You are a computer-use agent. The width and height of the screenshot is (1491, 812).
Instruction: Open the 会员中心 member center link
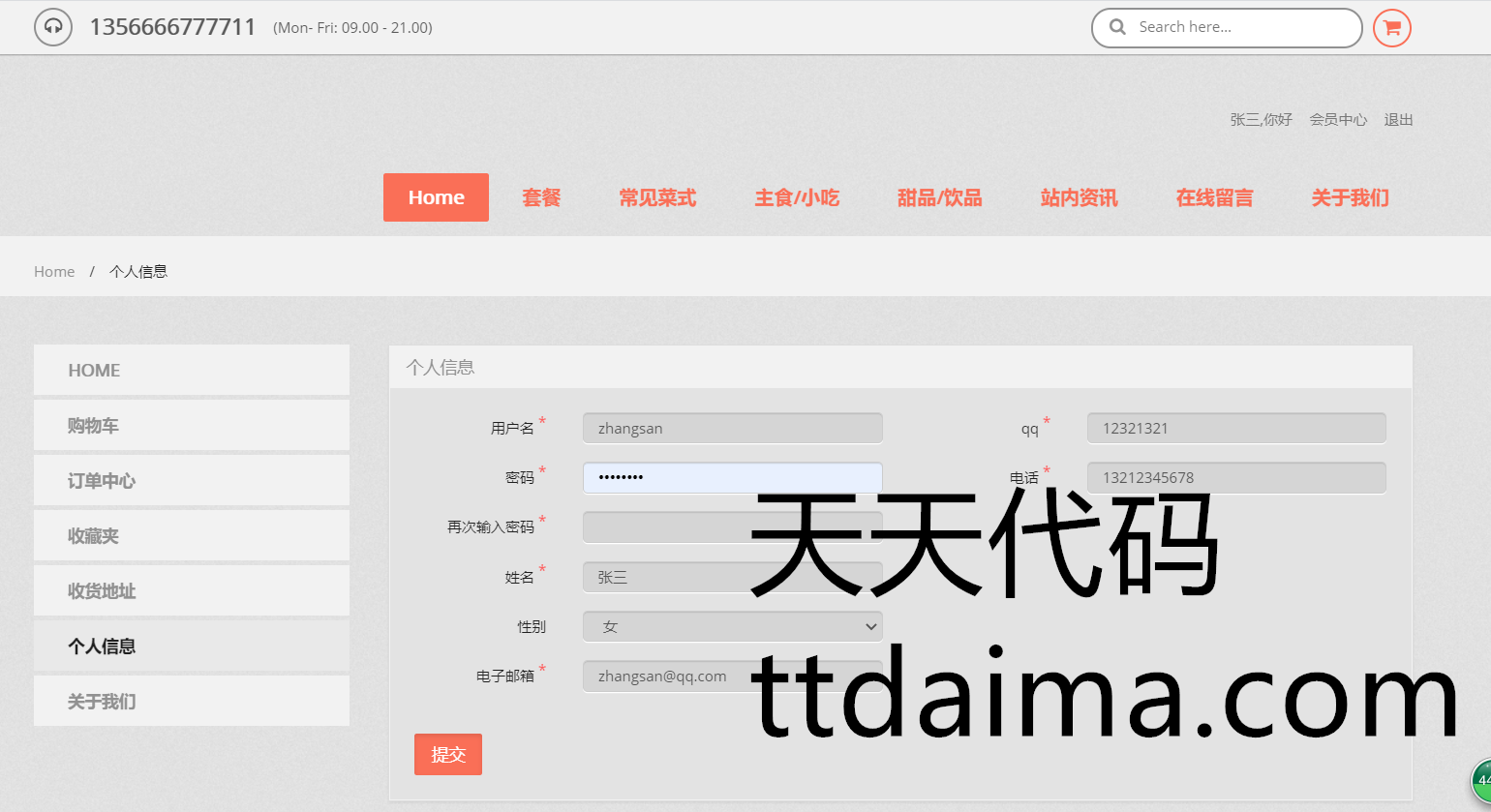tap(1338, 120)
